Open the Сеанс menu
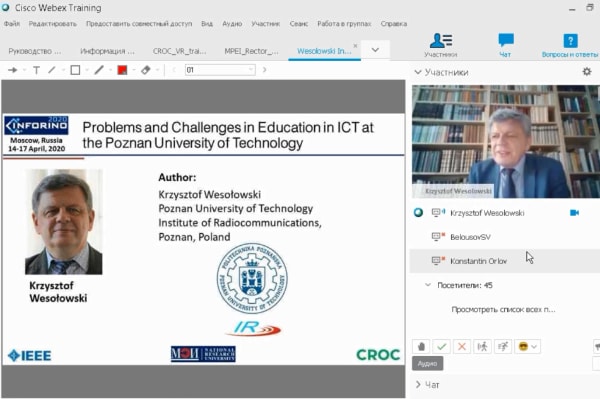 point(299,24)
